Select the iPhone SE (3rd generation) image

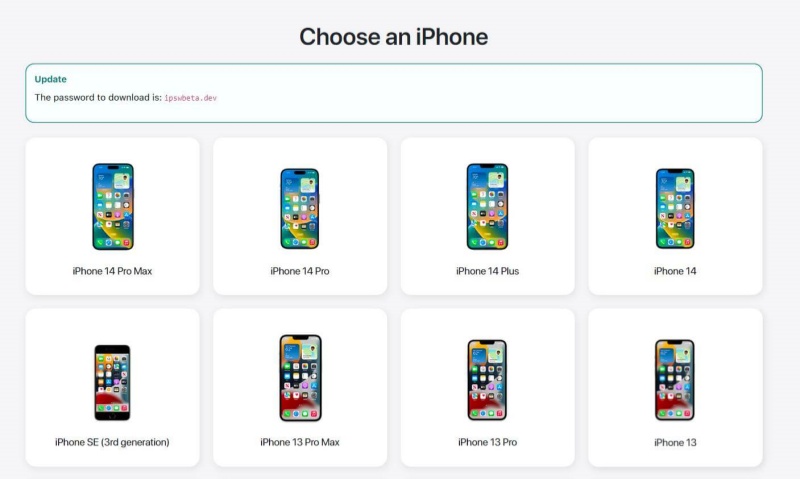tap(112, 383)
